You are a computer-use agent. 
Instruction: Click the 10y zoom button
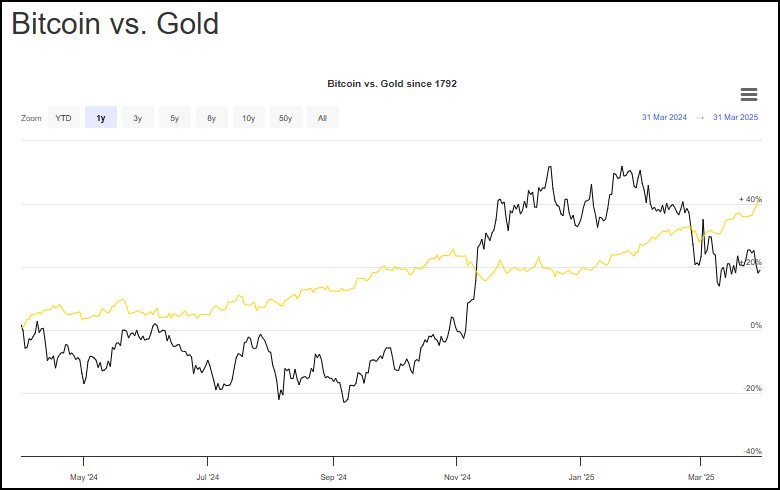tap(248, 118)
